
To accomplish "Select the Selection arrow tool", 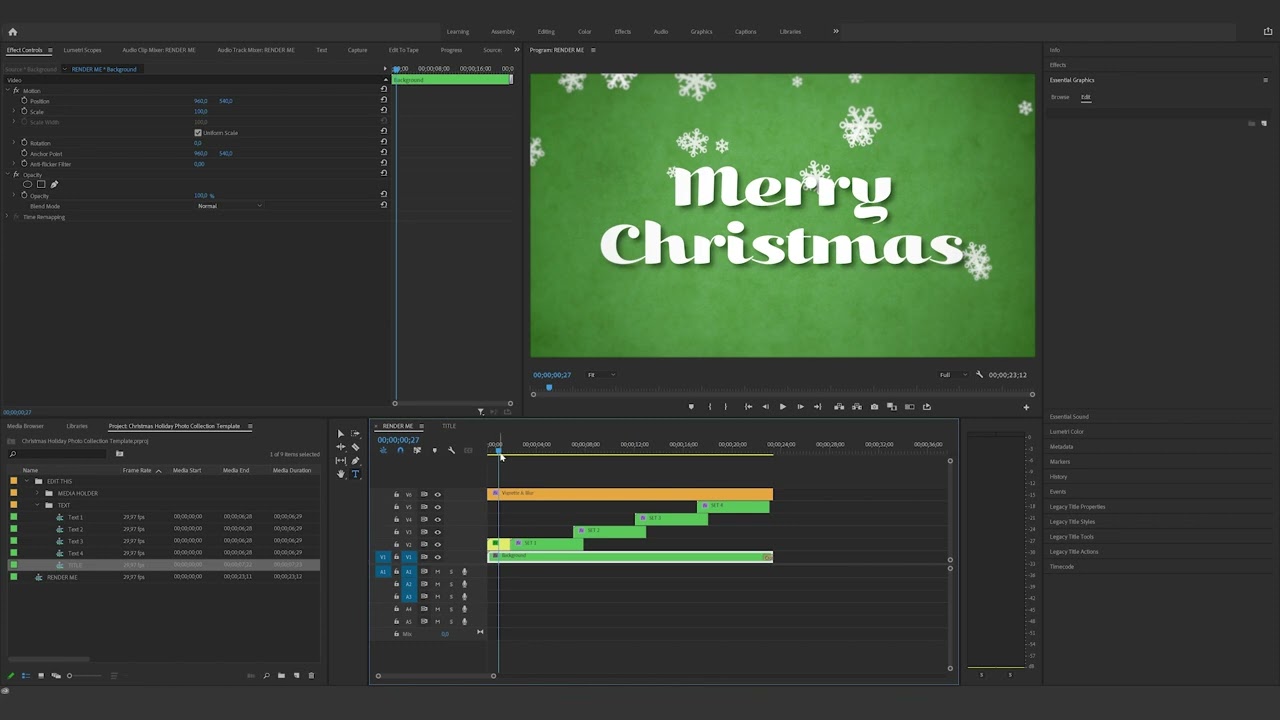I will coord(341,434).
